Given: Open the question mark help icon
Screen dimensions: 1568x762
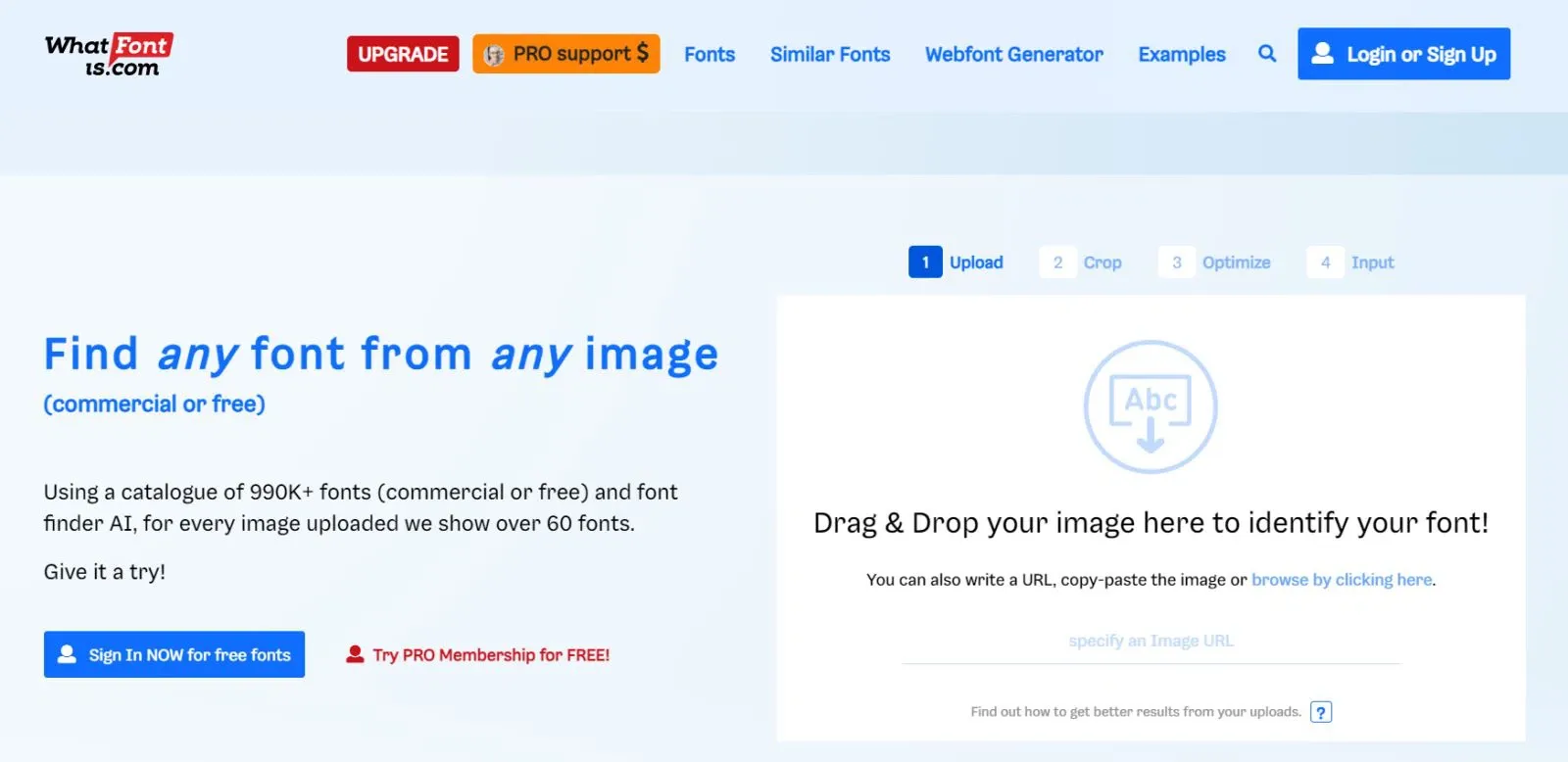Looking at the screenshot, I should point(1321,712).
